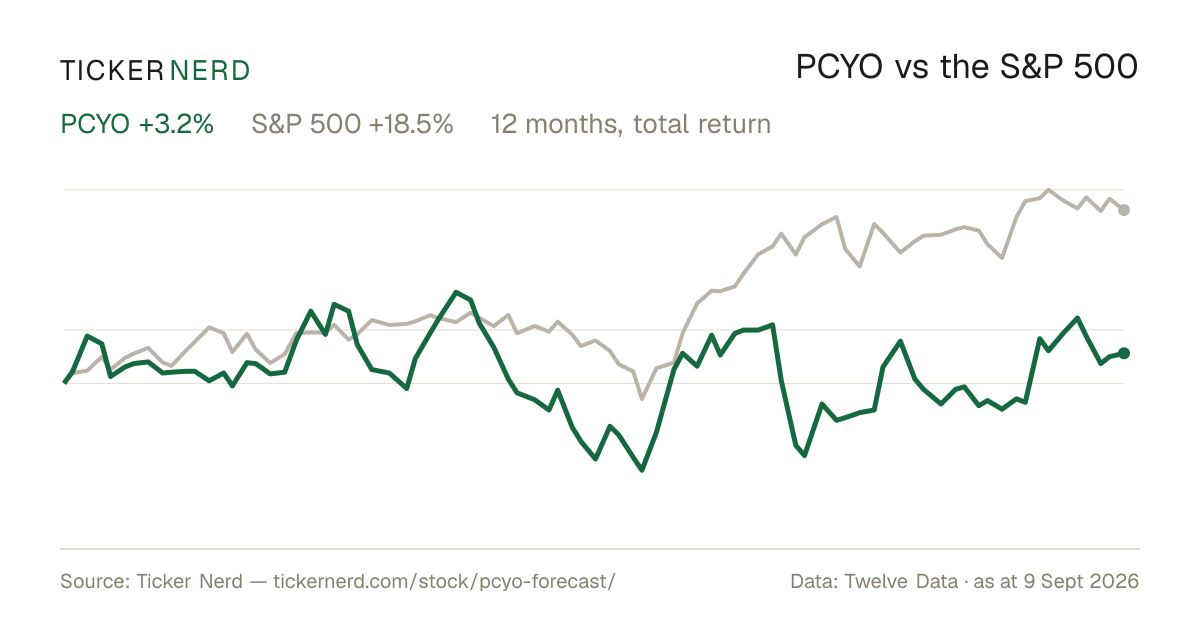1200x630 pixels.
Task: Click the Source: Ticker Nerd text
Action: click(151, 581)
